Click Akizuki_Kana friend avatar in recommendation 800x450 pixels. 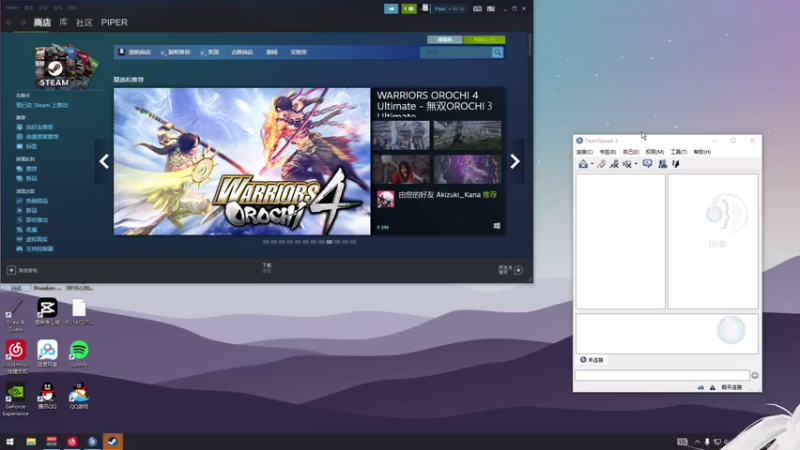(386, 199)
